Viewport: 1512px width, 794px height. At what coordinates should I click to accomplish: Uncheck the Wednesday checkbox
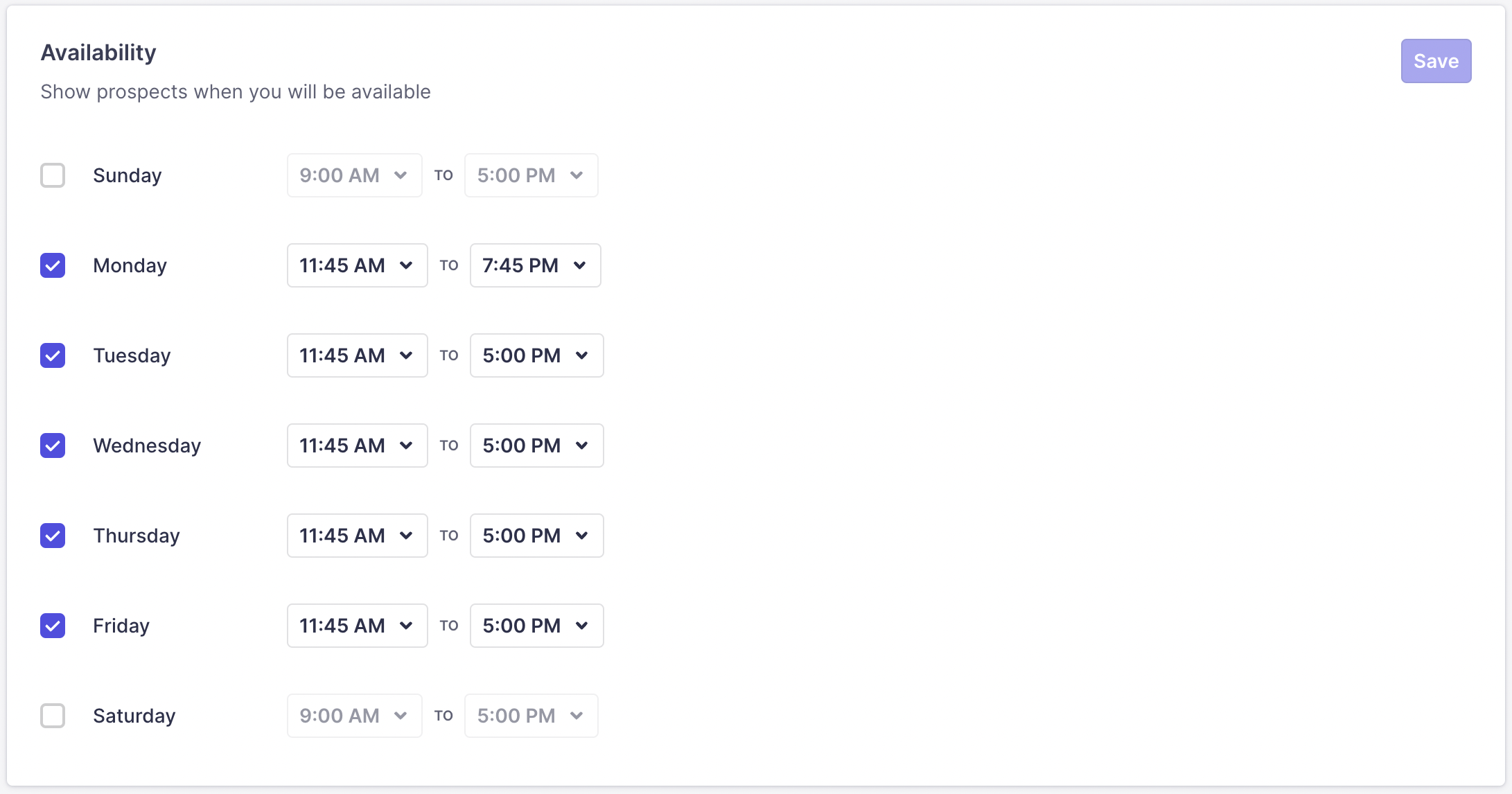click(x=53, y=445)
